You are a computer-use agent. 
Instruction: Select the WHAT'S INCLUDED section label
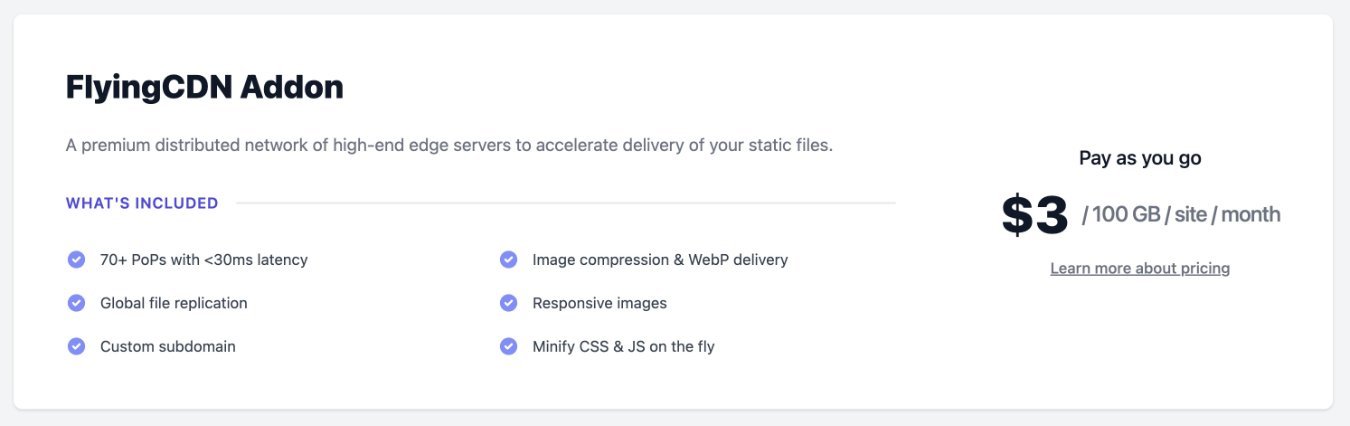(x=142, y=203)
